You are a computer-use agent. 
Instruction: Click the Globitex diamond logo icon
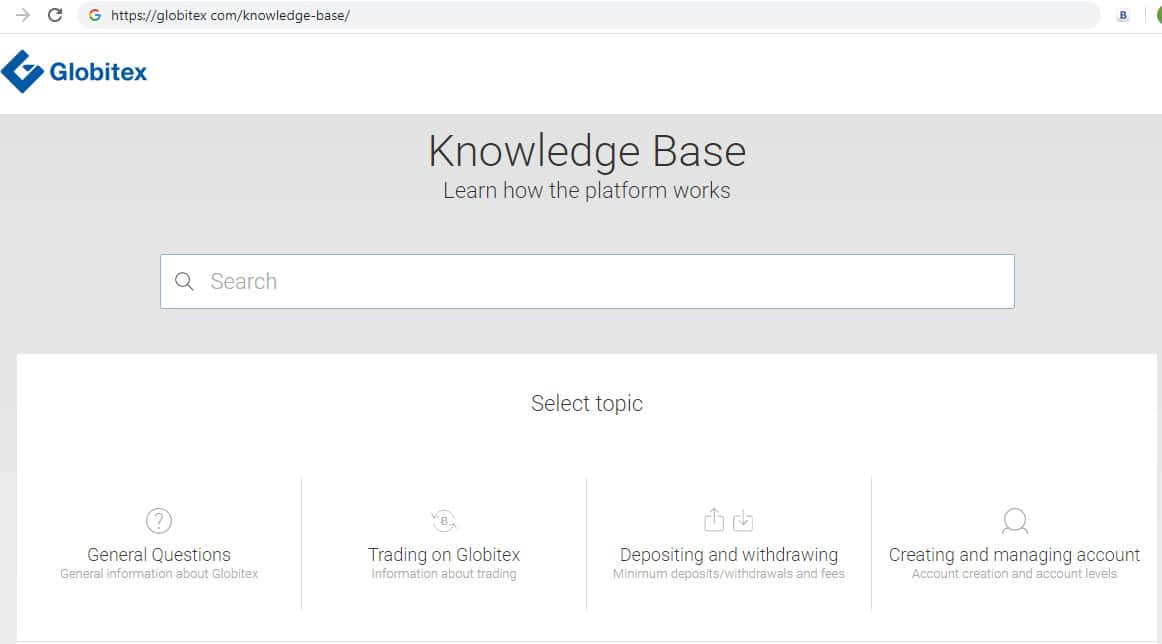pyautogui.click(x=22, y=72)
